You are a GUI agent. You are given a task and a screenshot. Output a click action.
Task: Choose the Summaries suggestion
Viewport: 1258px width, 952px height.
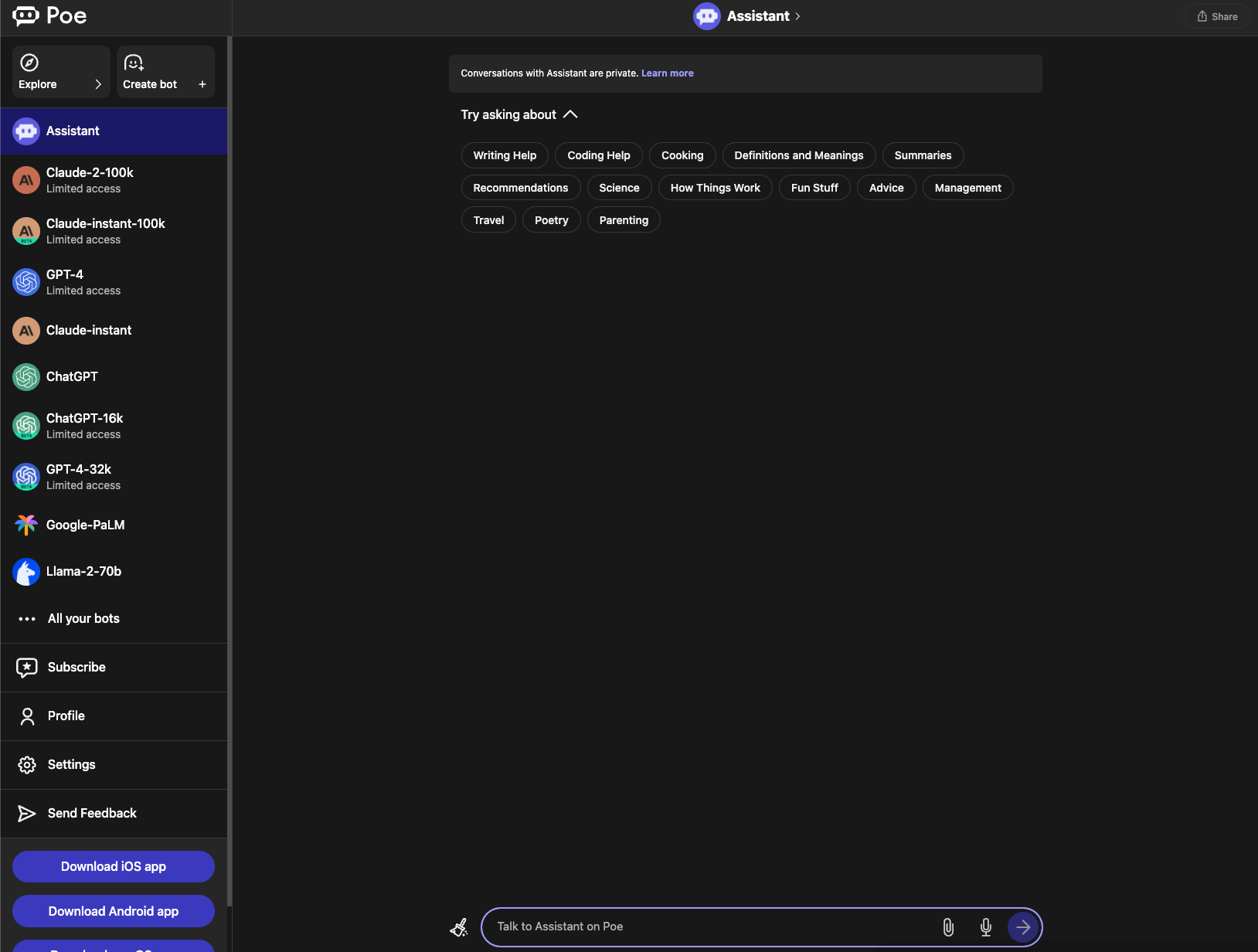(x=923, y=155)
